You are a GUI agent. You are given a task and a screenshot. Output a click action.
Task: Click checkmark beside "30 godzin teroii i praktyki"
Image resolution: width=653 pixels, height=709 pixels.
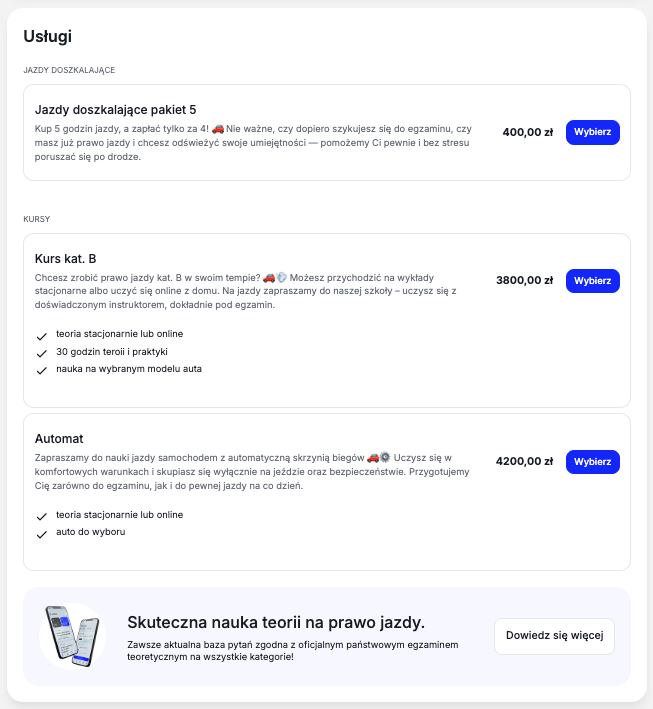[x=42, y=353]
